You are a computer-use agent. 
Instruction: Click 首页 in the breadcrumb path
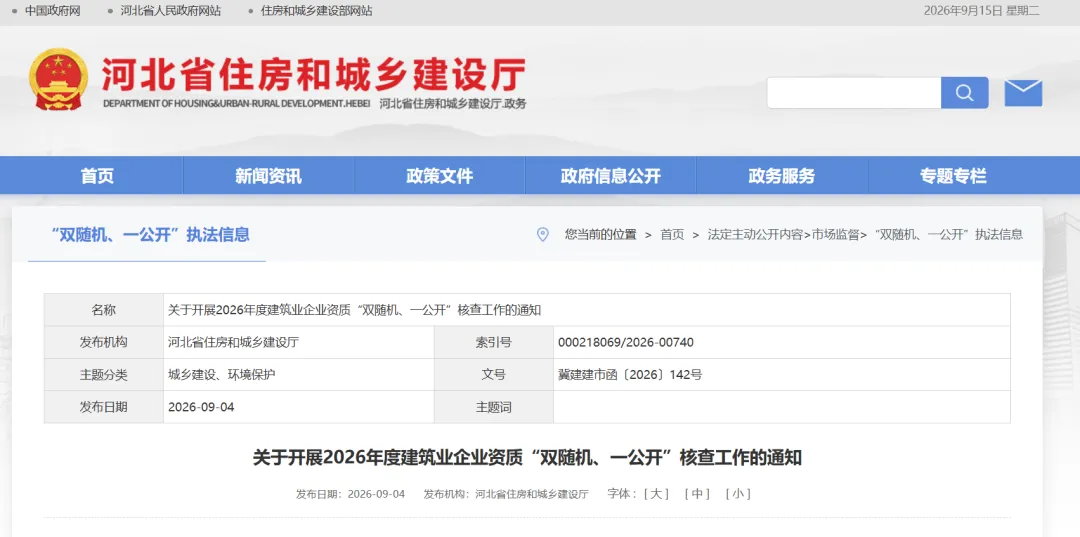tap(672, 234)
